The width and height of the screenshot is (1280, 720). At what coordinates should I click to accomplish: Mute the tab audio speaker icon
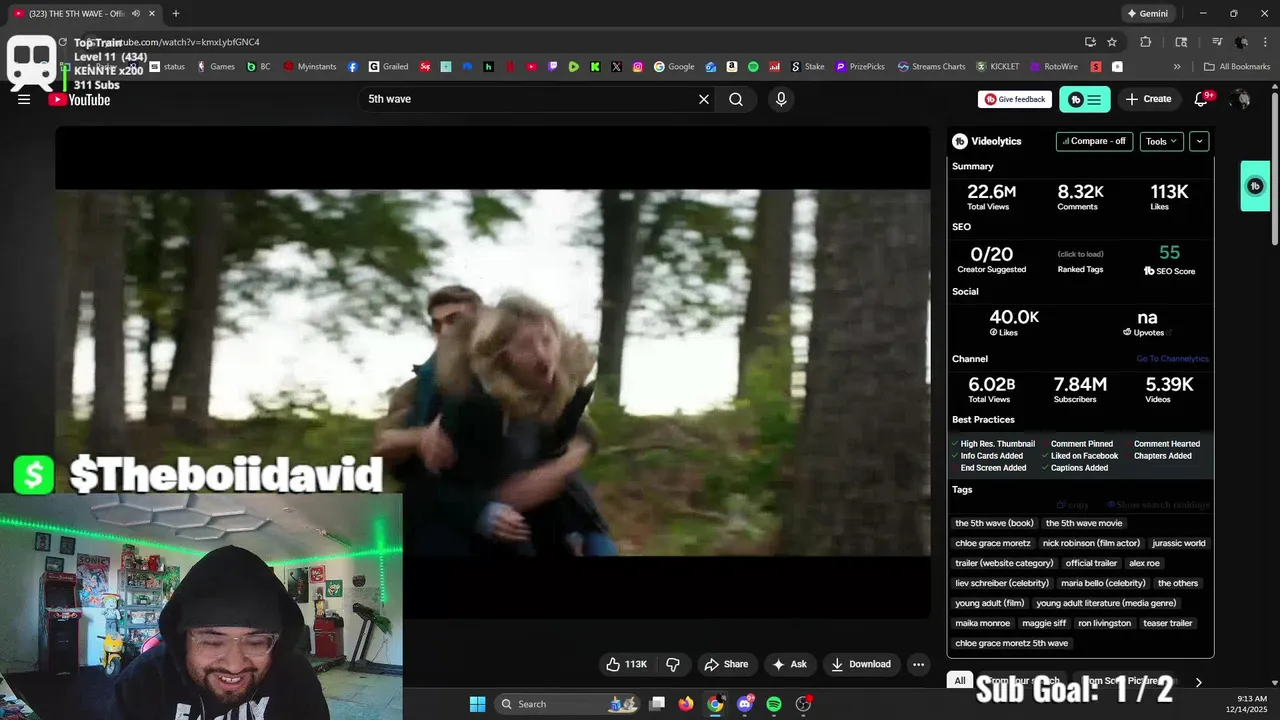[x=136, y=14]
